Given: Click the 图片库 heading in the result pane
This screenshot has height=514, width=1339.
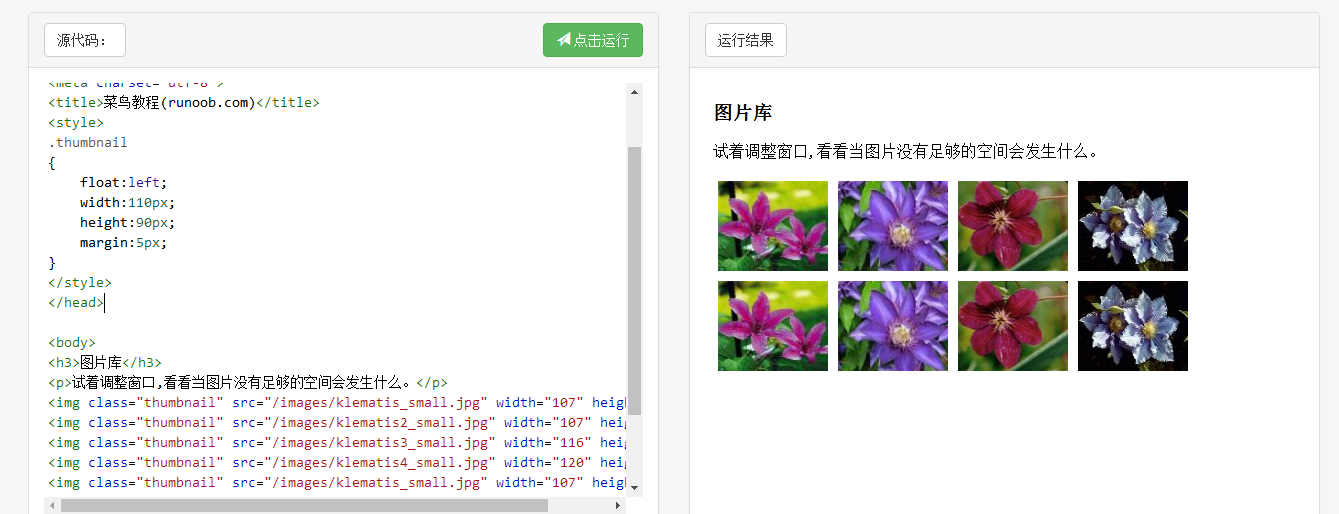Looking at the screenshot, I should click(743, 112).
